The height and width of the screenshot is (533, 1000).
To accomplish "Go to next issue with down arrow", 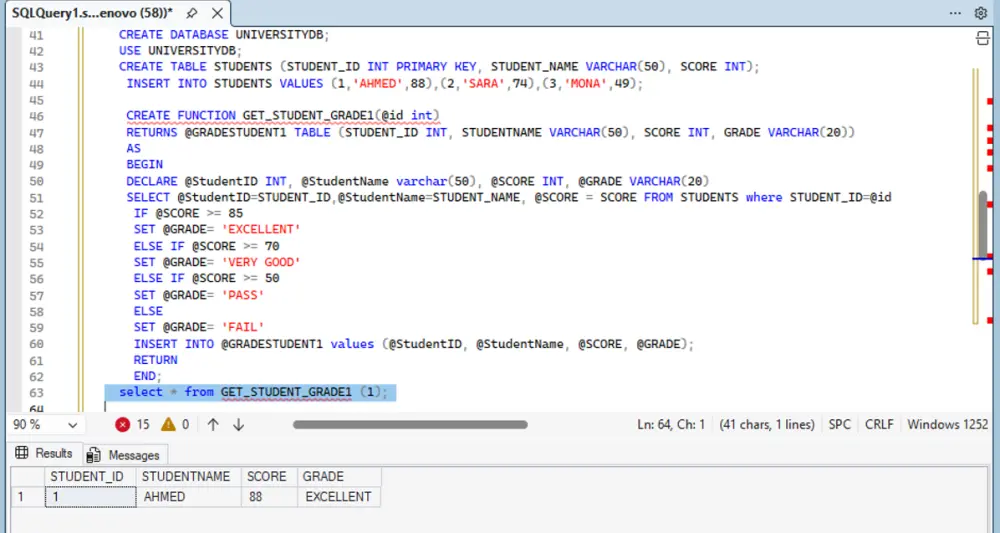I will tap(239, 425).
